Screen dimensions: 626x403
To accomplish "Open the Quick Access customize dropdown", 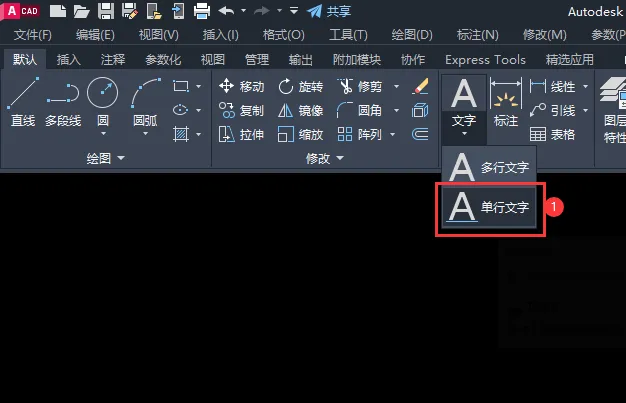I will tap(294, 11).
